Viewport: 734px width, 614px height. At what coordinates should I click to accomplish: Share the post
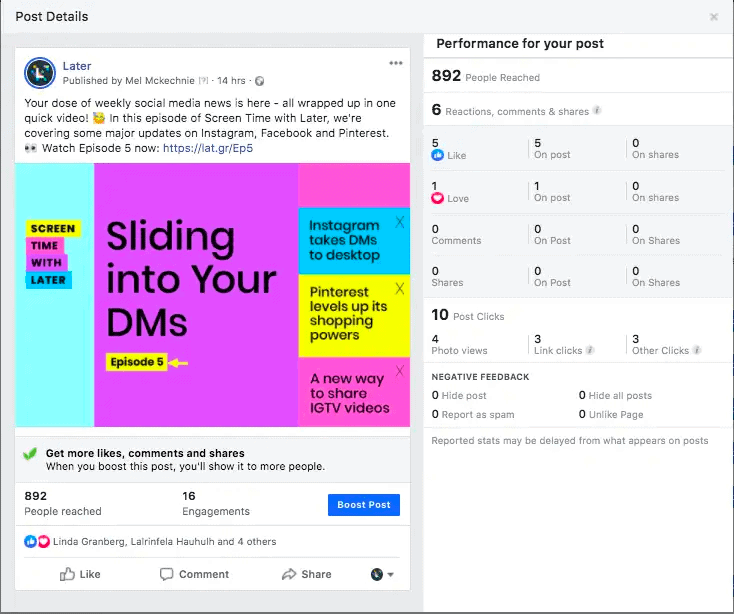tap(306, 574)
